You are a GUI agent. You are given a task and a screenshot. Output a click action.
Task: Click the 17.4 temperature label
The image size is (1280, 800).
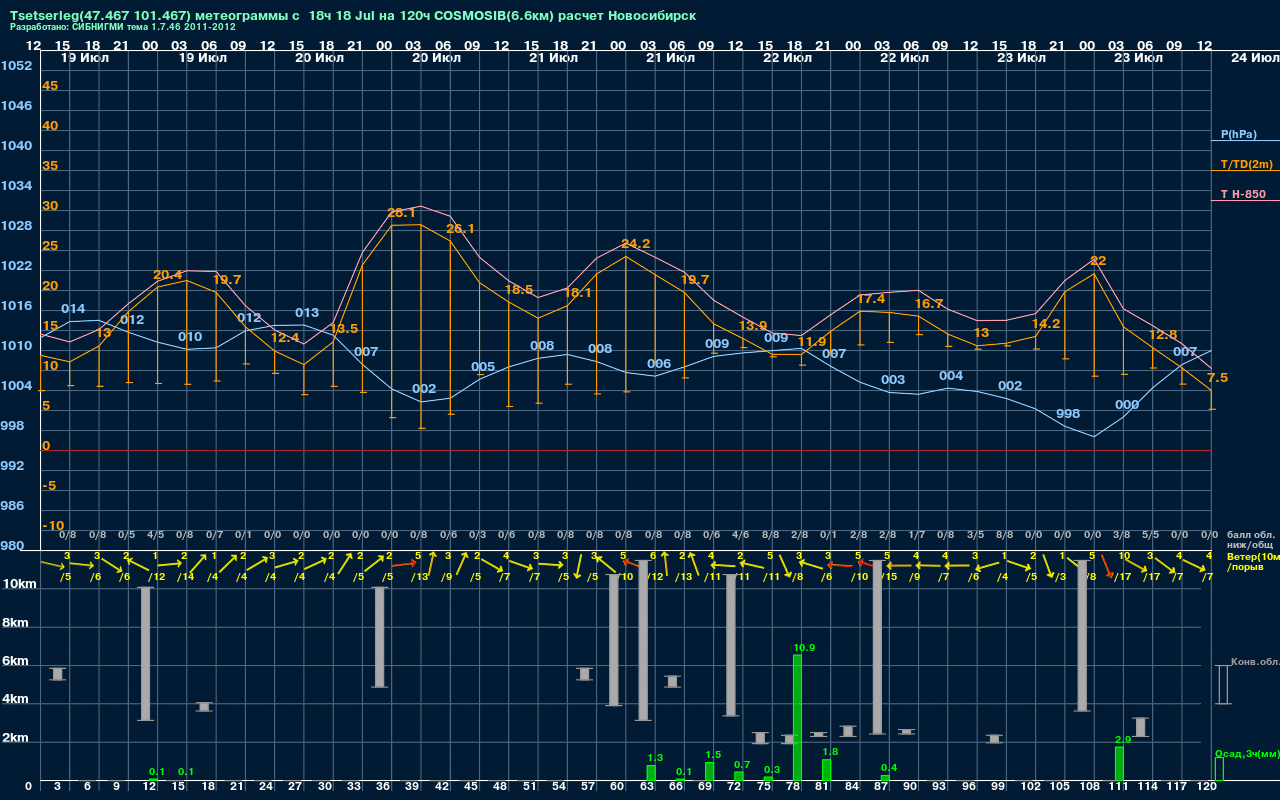[871, 299]
